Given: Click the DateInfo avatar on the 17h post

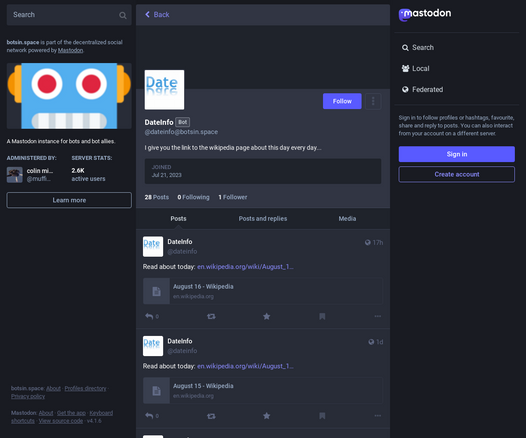Looking at the screenshot, I should coord(153,247).
